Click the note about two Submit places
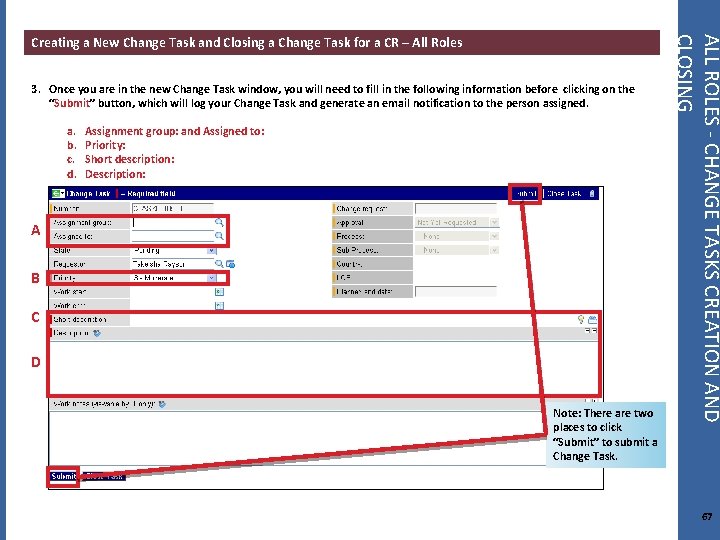The width and height of the screenshot is (720, 540). point(605,434)
